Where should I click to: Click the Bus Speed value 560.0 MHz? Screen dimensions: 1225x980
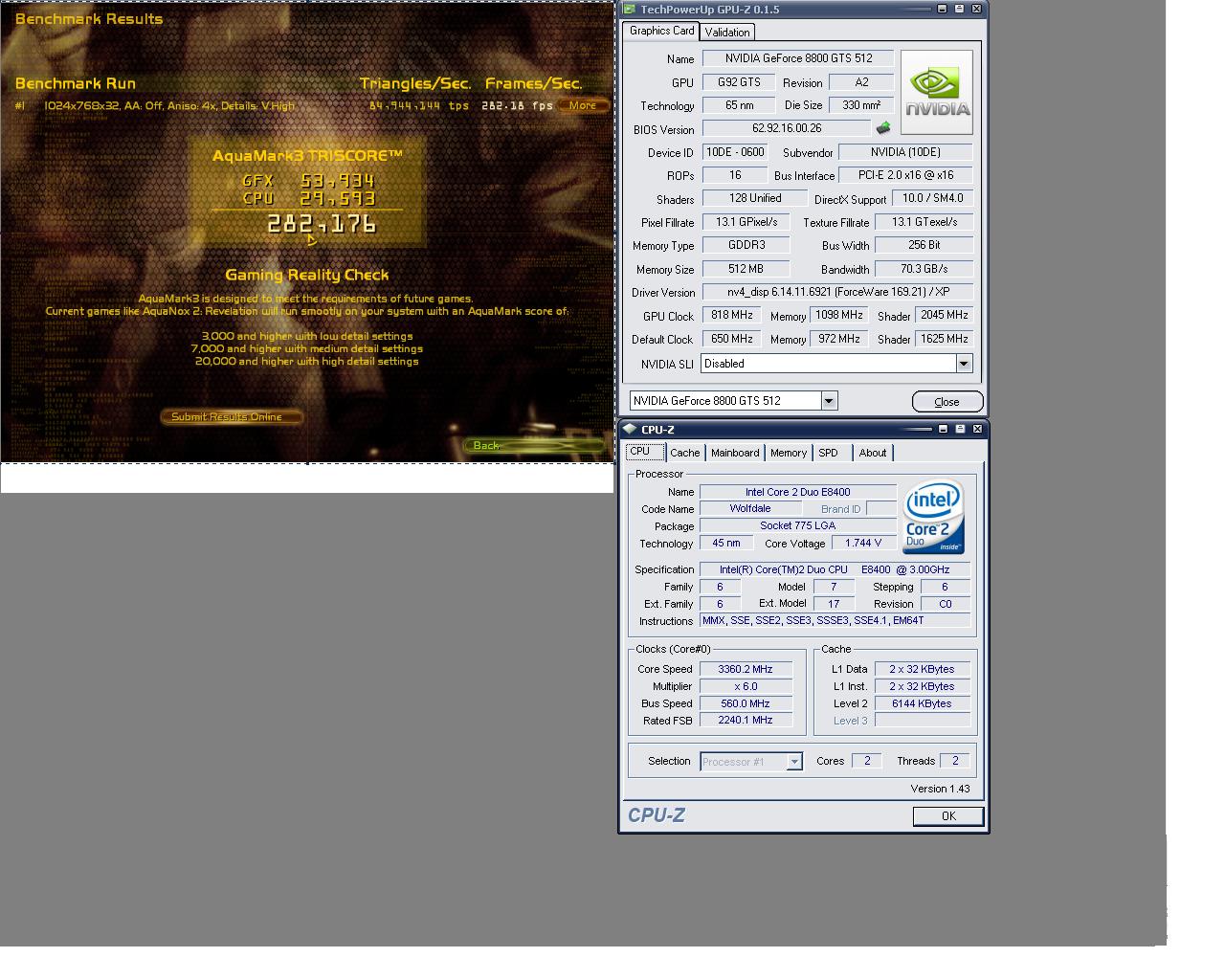746,703
